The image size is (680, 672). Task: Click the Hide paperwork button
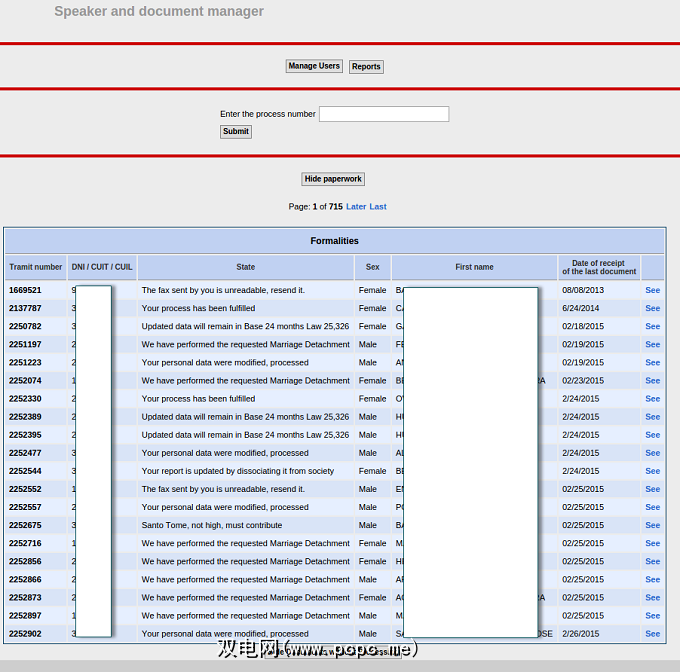click(x=333, y=179)
